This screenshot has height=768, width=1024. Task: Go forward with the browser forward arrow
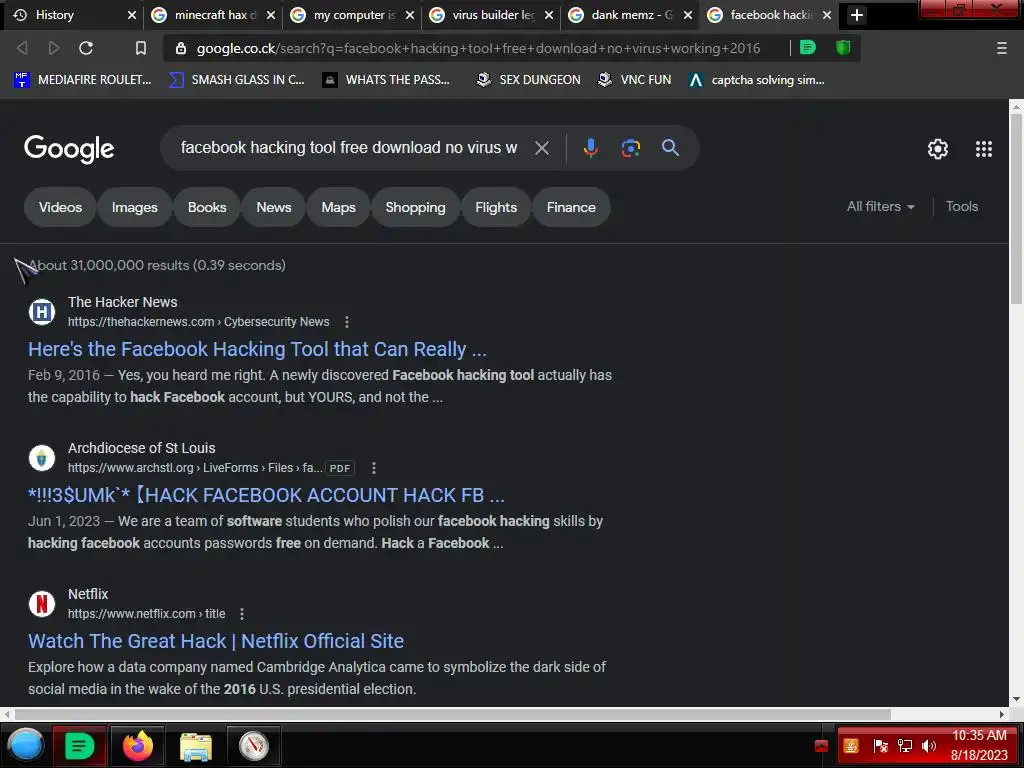pyautogui.click(x=54, y=48)
